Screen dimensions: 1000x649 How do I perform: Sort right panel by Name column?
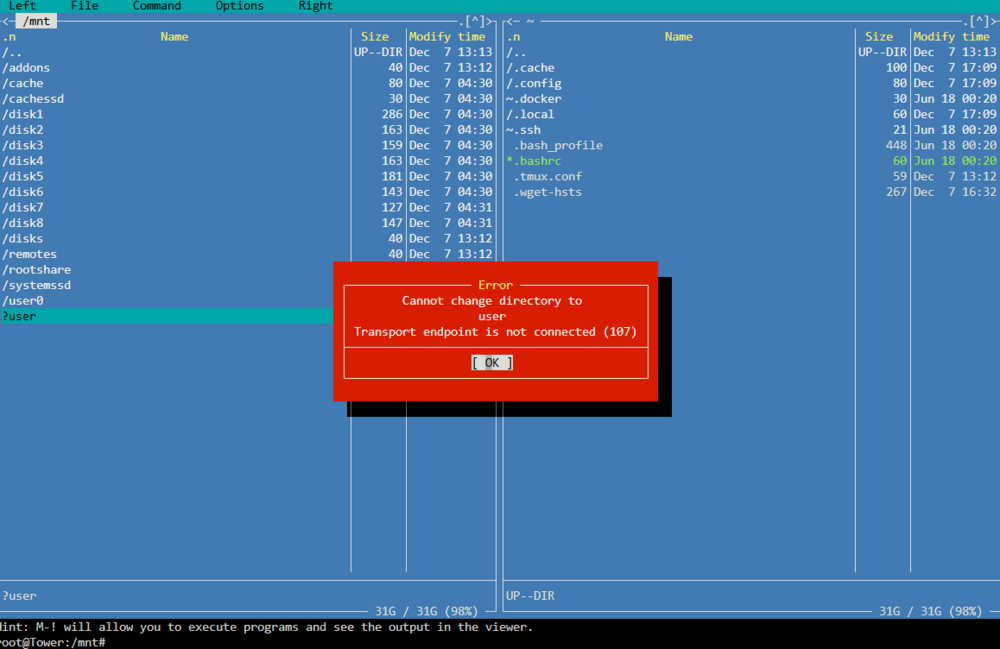[x=679, y=36]
